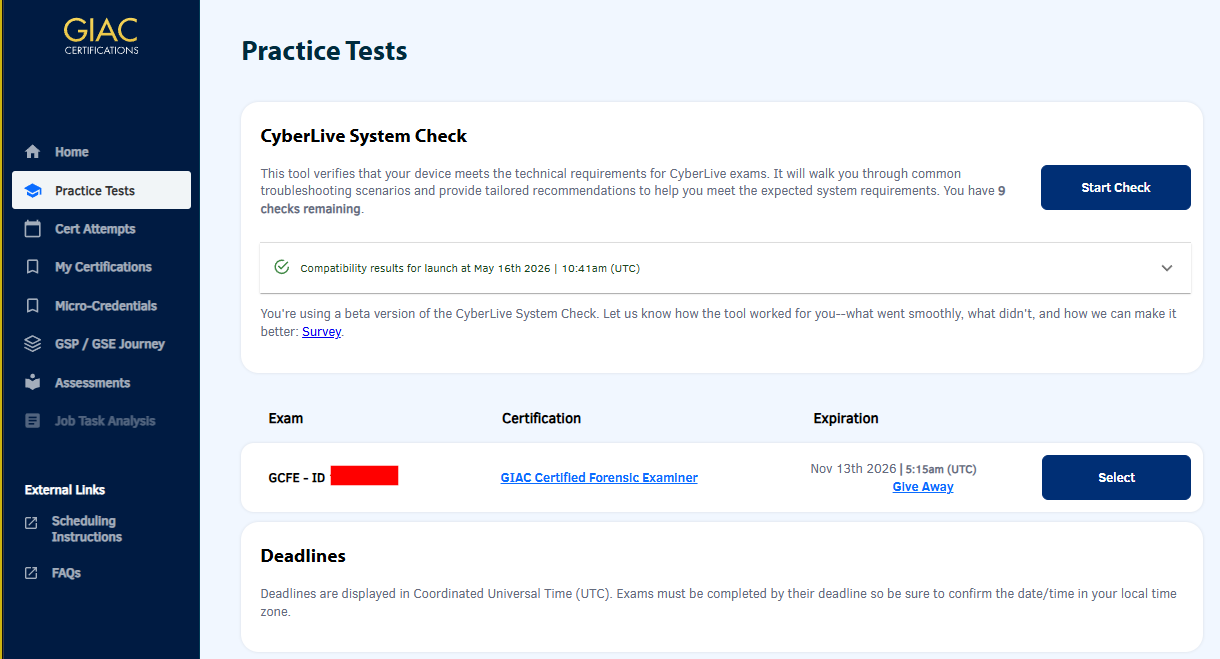Click the GSP / GSE Journey layers icon
This screenshot has height=659, width=1220.
33,344
